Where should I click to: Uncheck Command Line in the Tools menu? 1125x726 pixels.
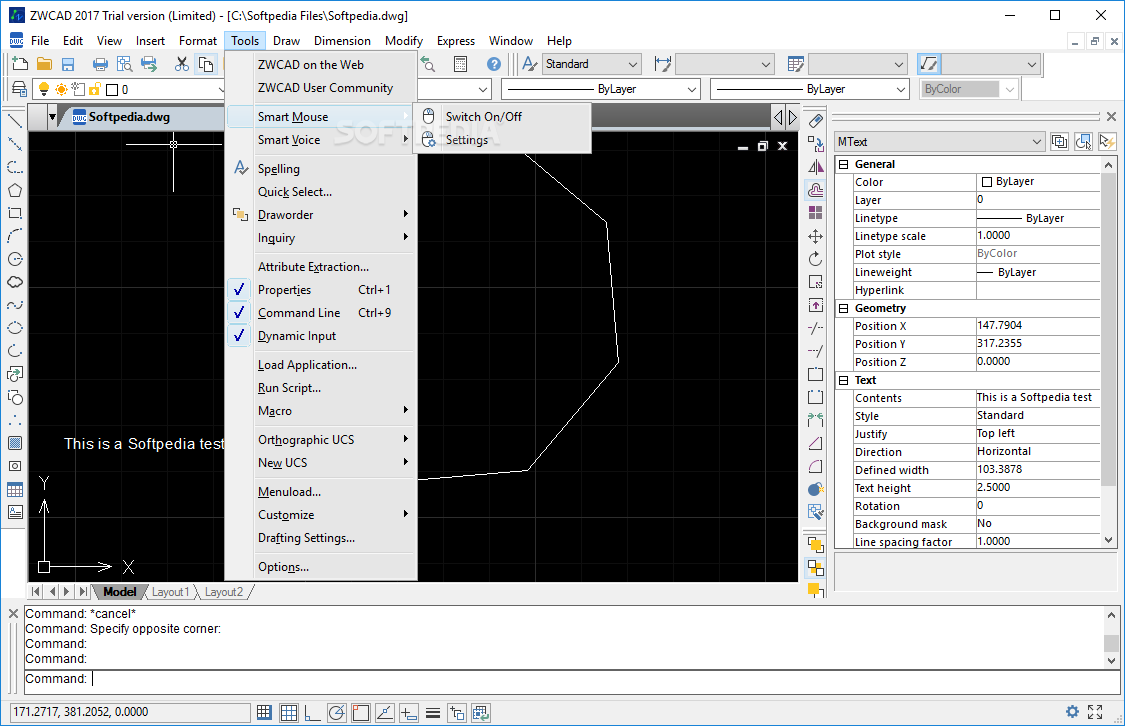321,313
